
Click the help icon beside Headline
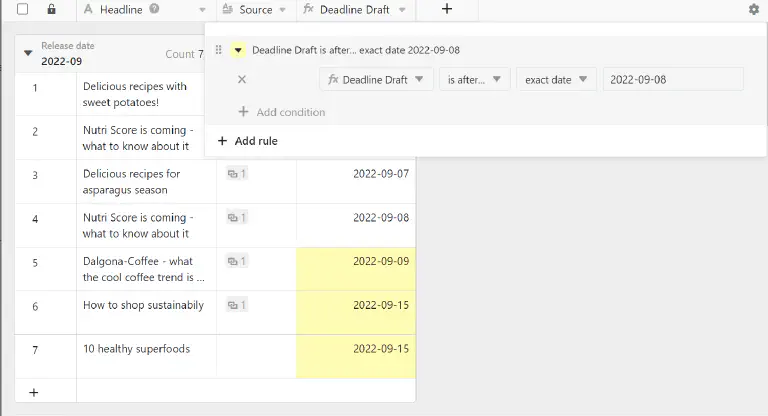click(154, 9)
